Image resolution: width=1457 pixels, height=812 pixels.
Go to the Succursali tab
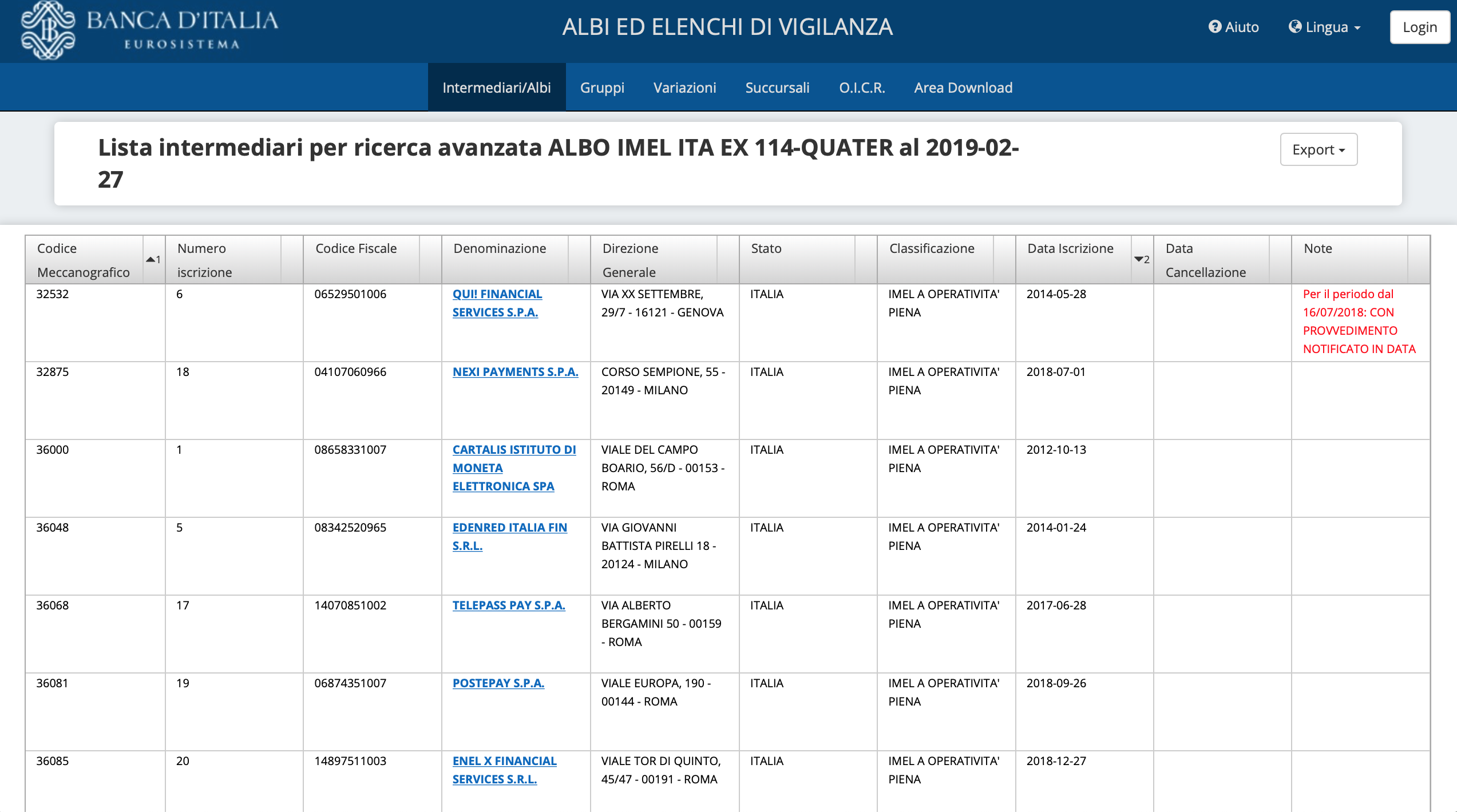[777, 87]
